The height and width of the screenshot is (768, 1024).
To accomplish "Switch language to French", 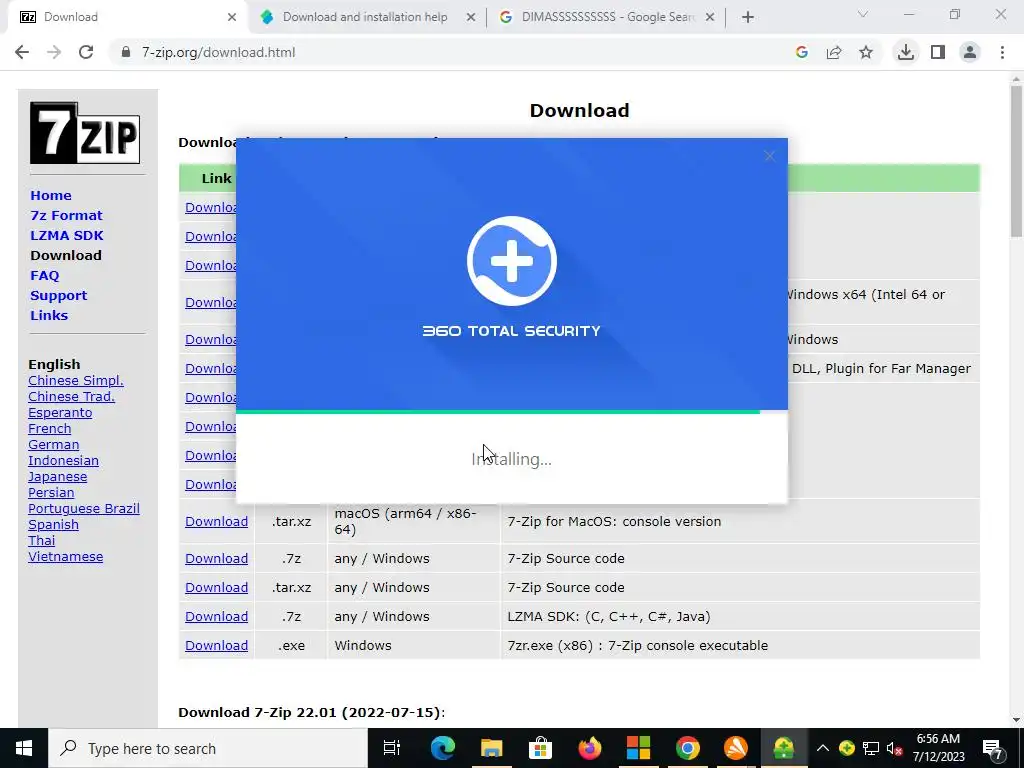I will pyautogui.click(x=50, y=428).
